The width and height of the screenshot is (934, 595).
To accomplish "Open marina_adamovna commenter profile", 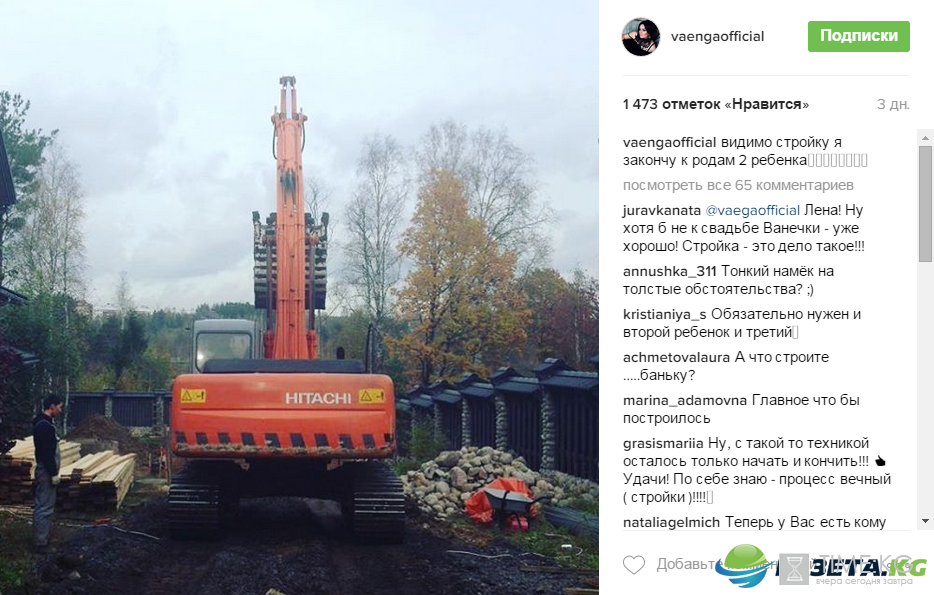I will (x=685, y=400).
